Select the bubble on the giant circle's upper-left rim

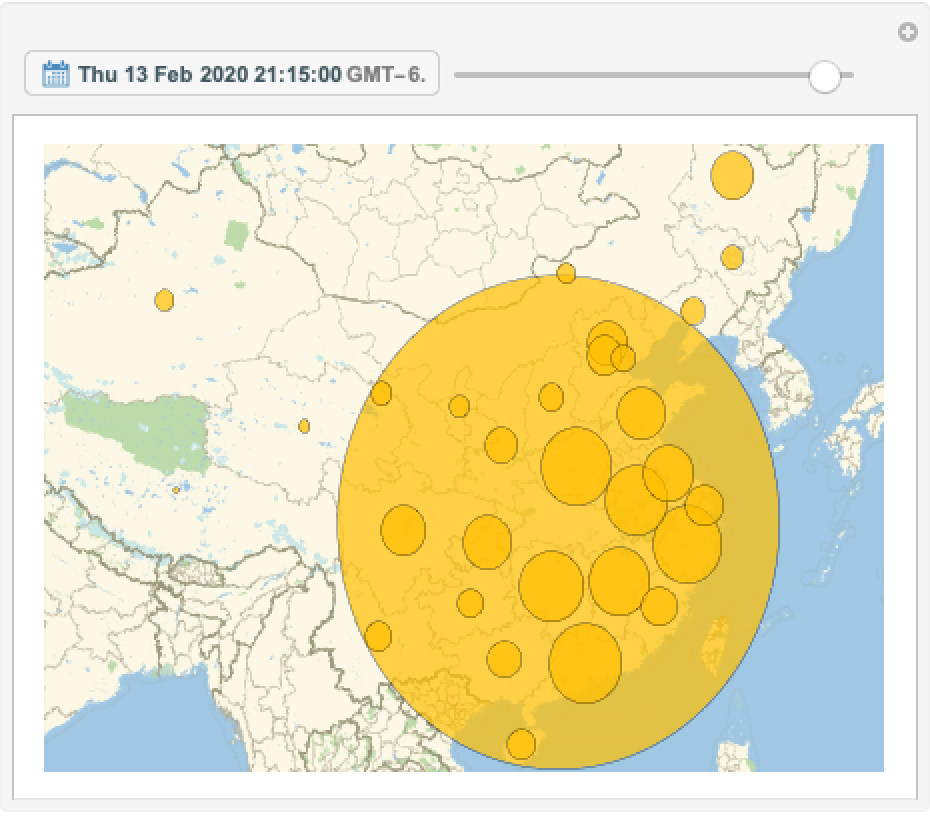coord(381,393)
